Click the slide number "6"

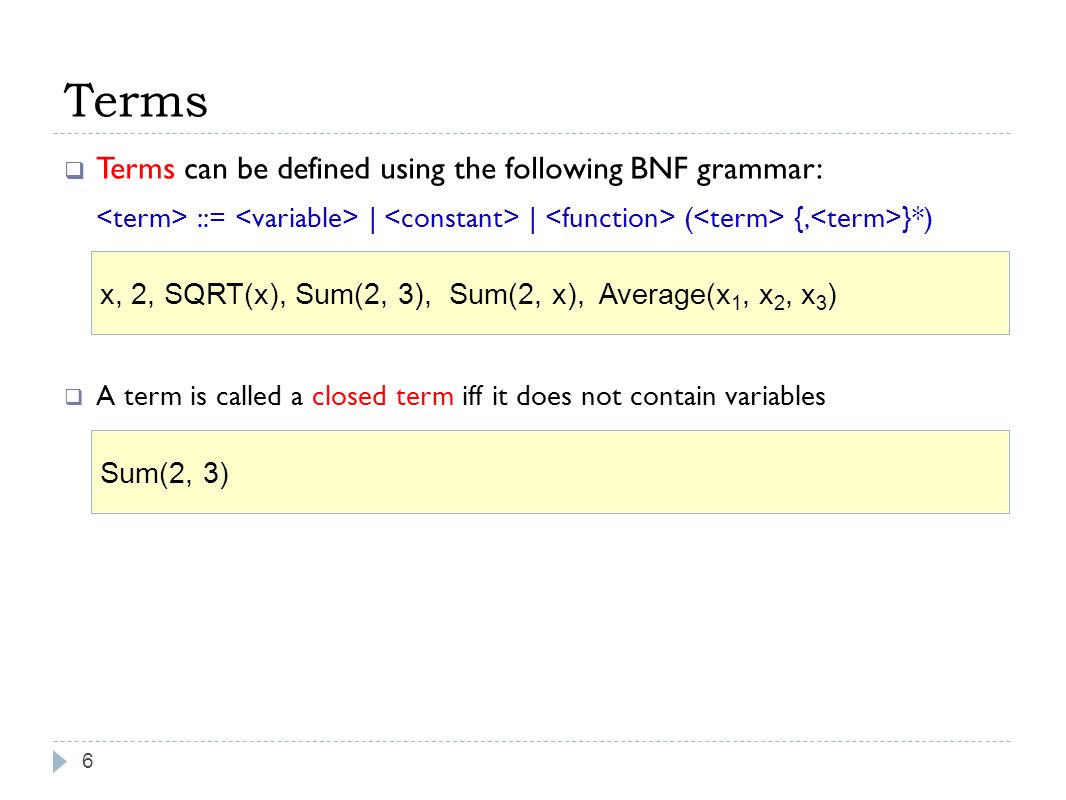tap(87, 761)
